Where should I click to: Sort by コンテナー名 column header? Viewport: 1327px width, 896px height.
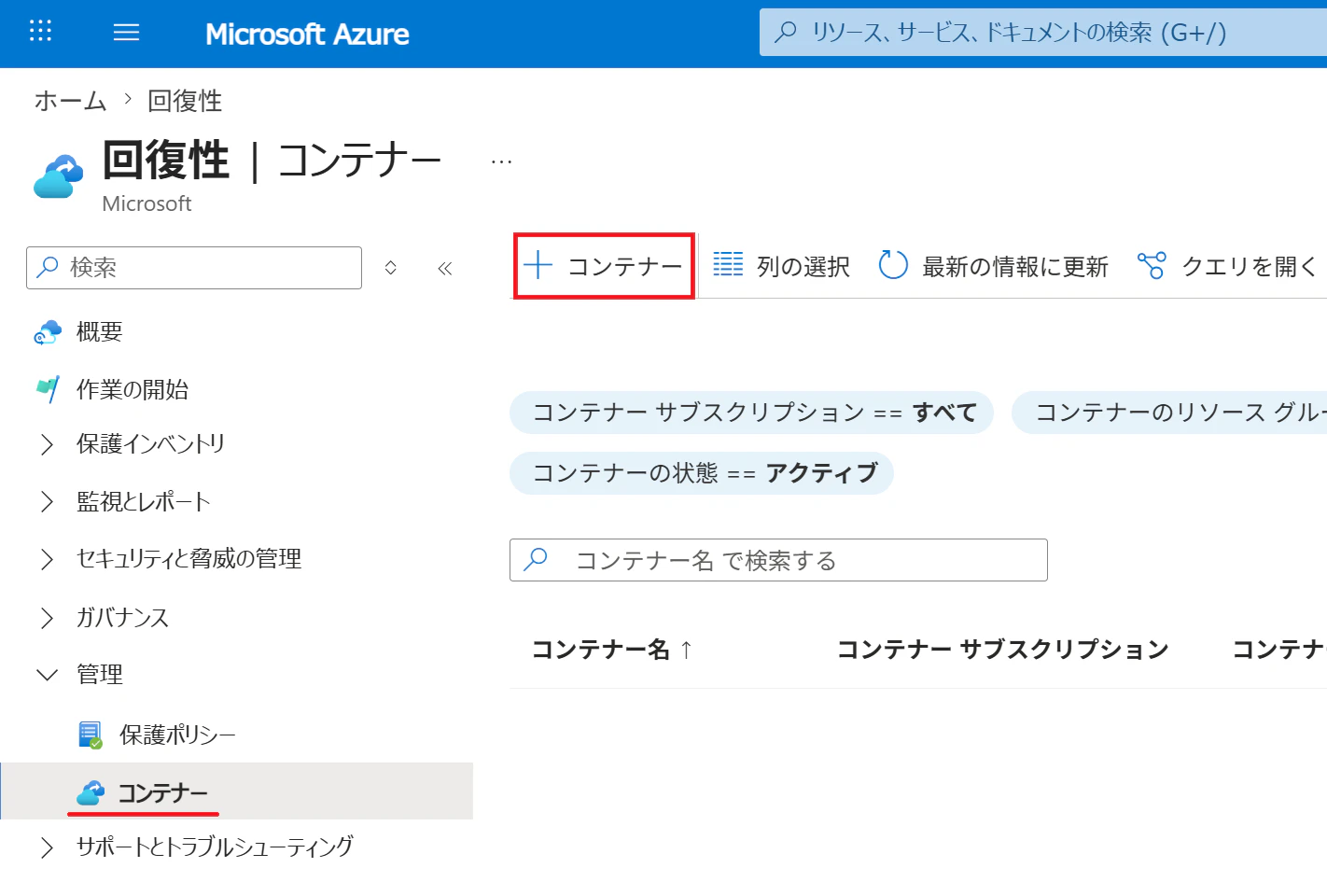[601, 650]
